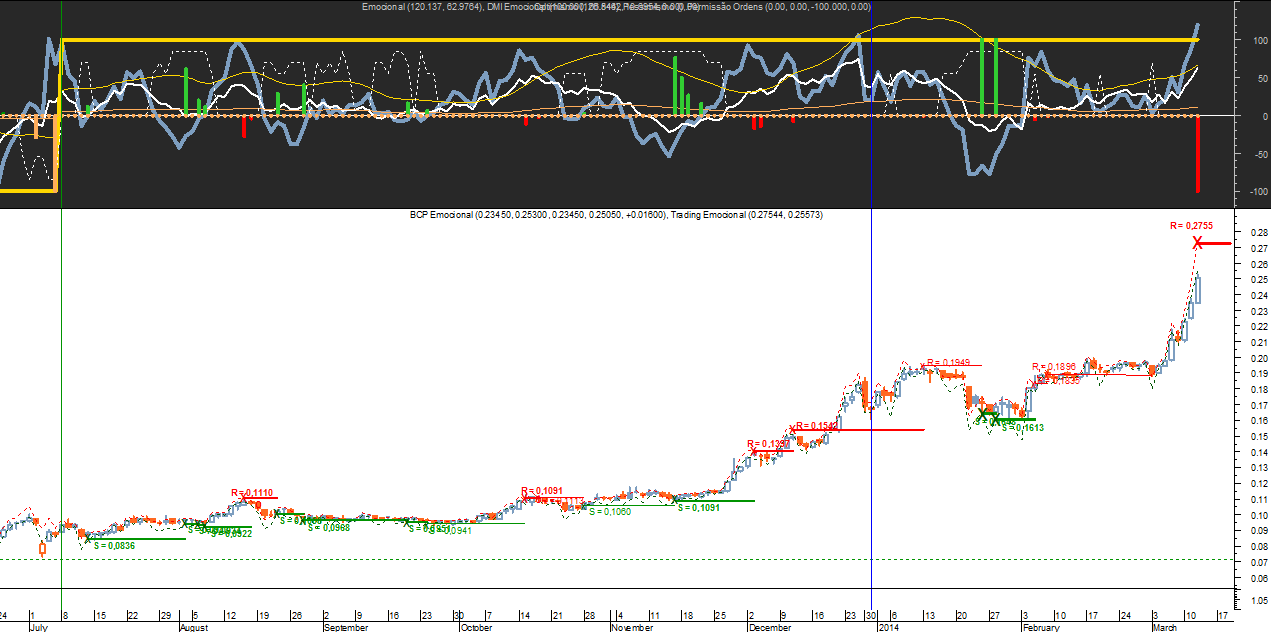Click the 2014 year marker on date axis
The height and width of the screenshot is (632, 1271).
(x=889, y=627)
